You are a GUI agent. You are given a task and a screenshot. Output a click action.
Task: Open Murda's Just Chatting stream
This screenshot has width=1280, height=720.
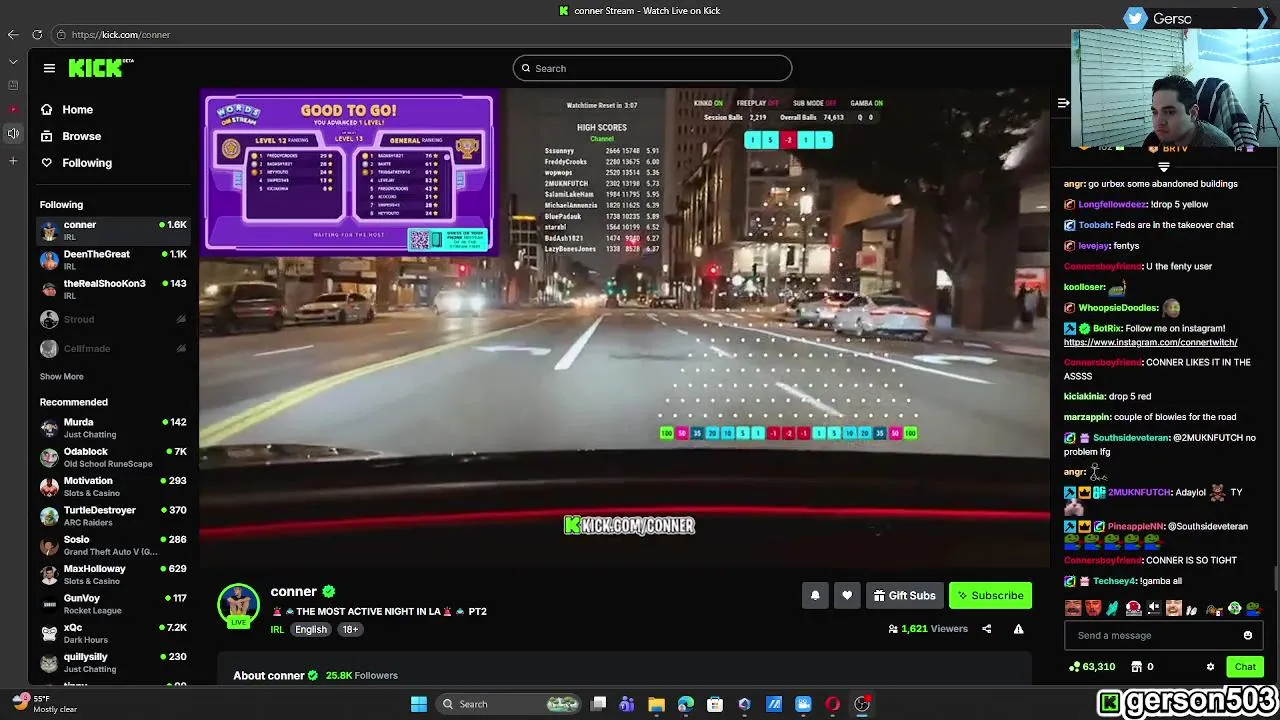[x=113, y=428]
